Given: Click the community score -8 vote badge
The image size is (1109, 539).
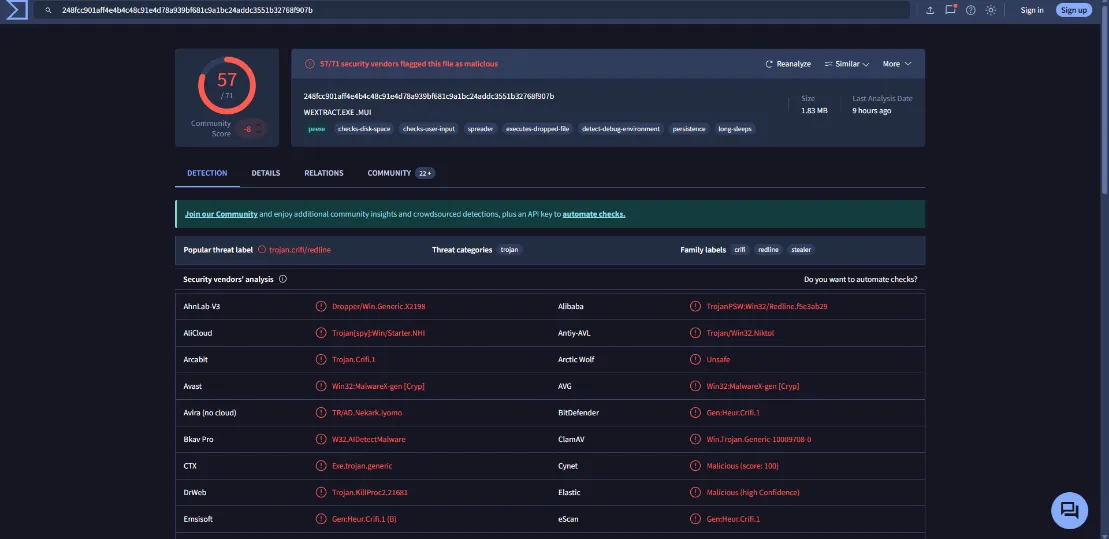Looking at the screenshot, I should pos(250,129).
